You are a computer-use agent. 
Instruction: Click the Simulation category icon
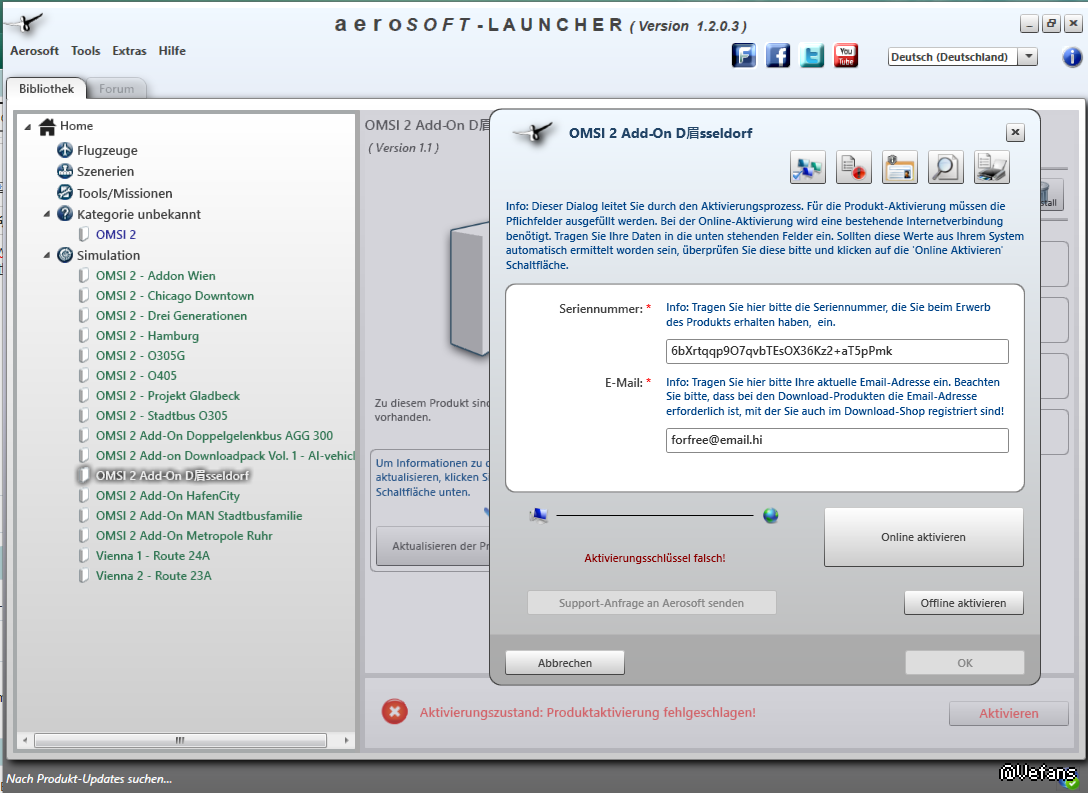coord(65,255)
